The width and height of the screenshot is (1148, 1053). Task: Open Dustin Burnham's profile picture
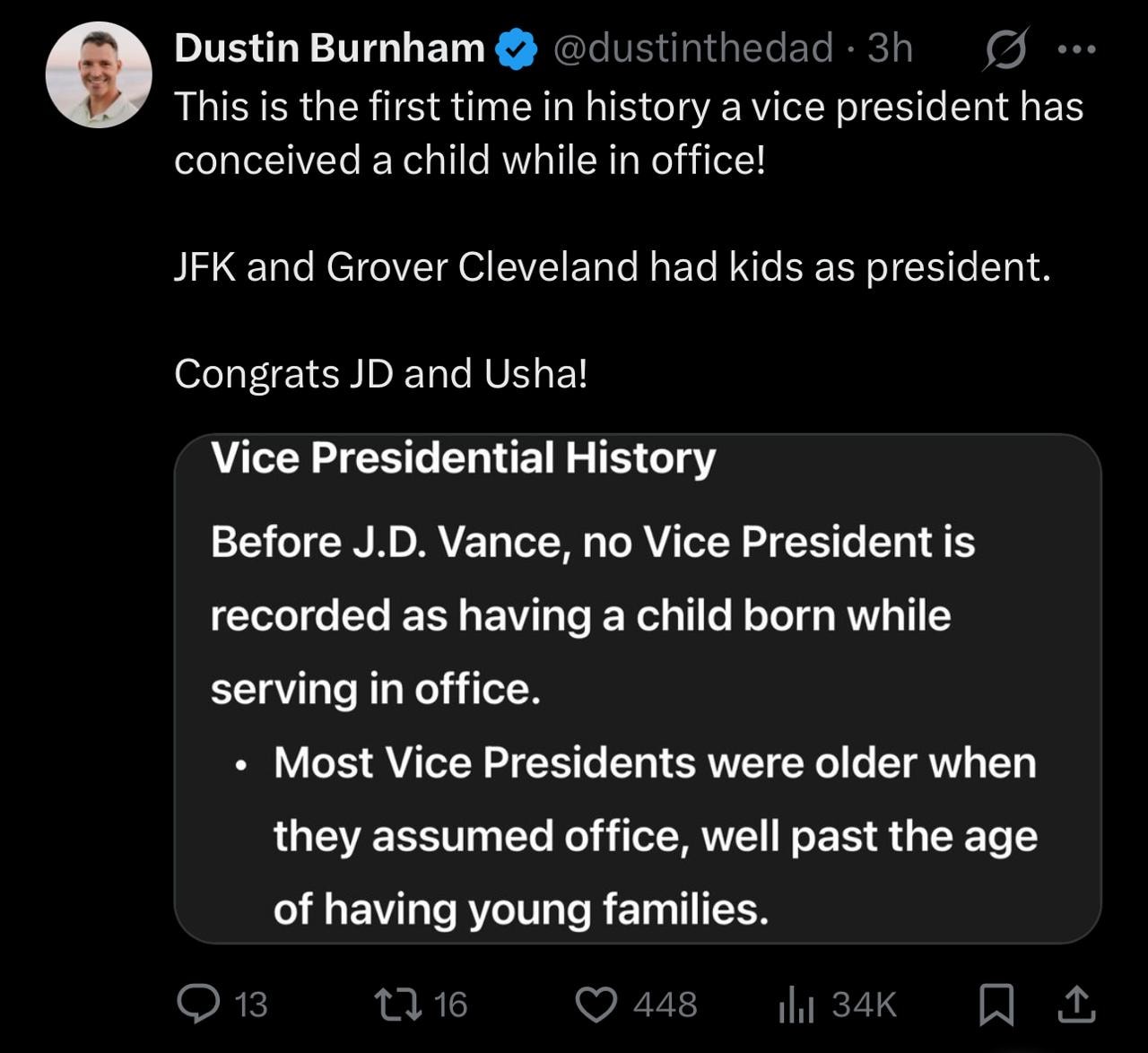pyautogui.click(x=99, y=74)
